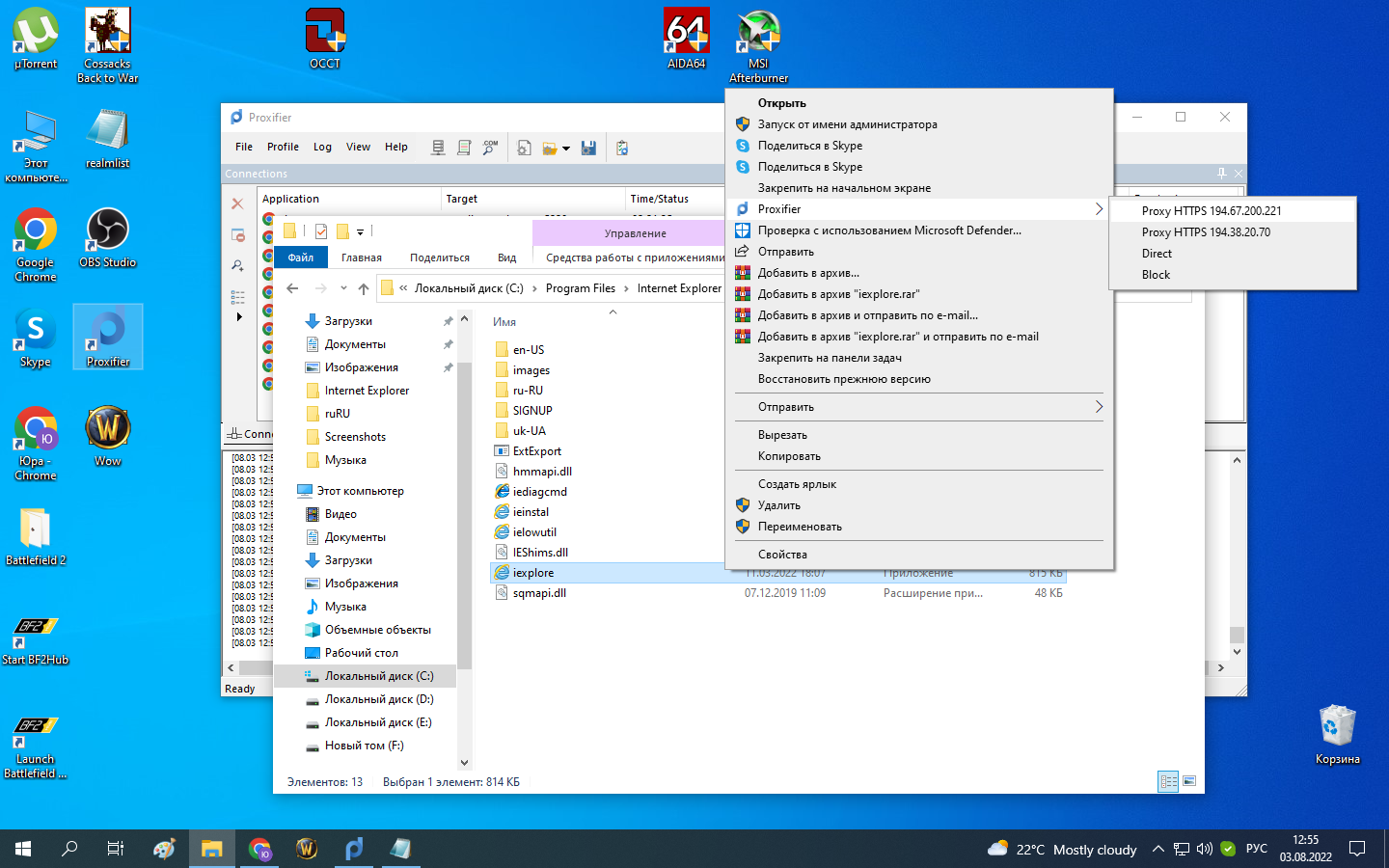Open Name Resolution (.COM magnifier) icon

(x=490, y=148)
